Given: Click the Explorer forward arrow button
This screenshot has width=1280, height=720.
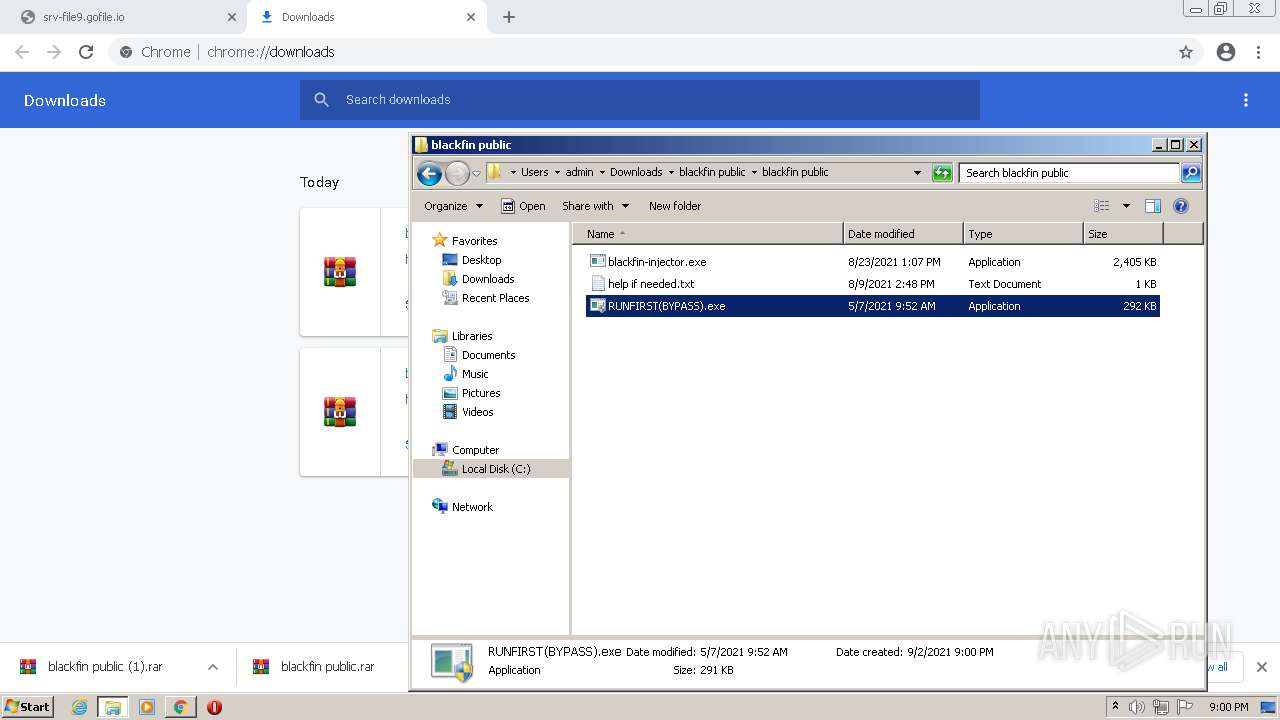Looking at the screenshot, I should (457, 173).
